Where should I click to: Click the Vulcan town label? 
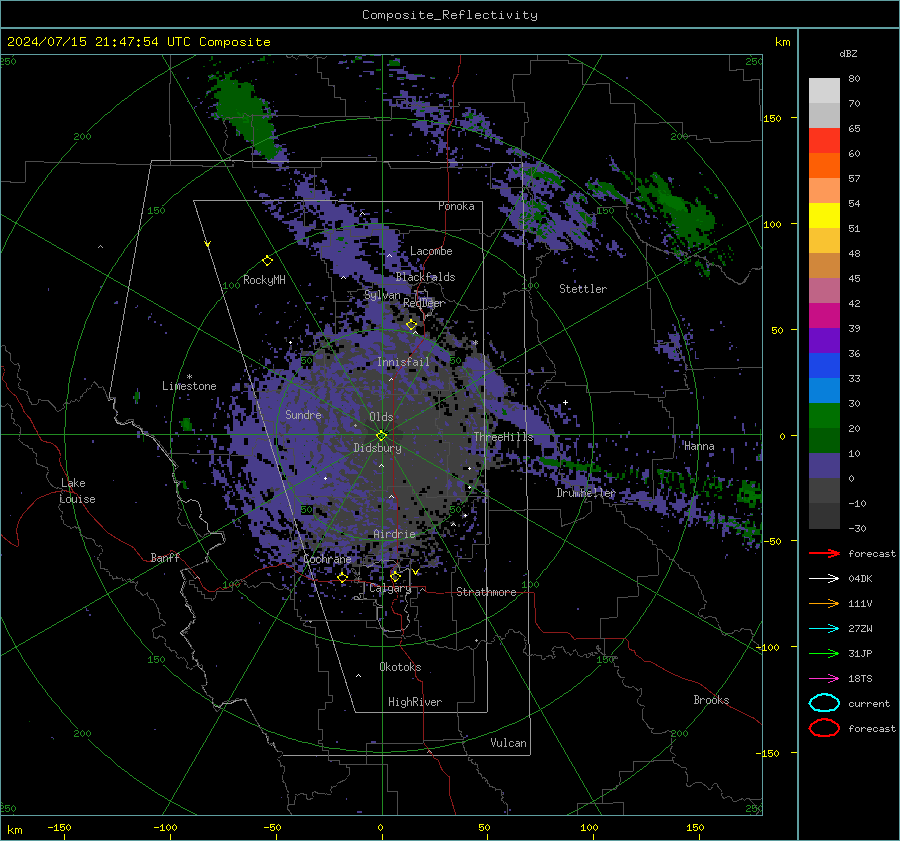508,743
